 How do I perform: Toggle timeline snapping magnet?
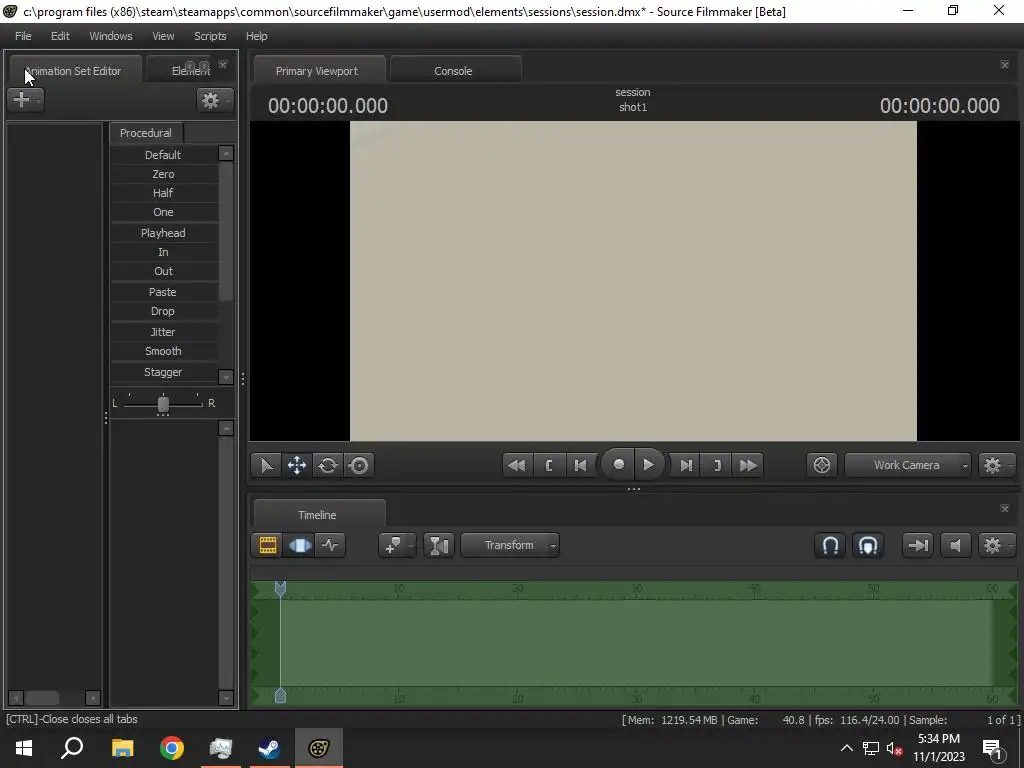point(830,545)
